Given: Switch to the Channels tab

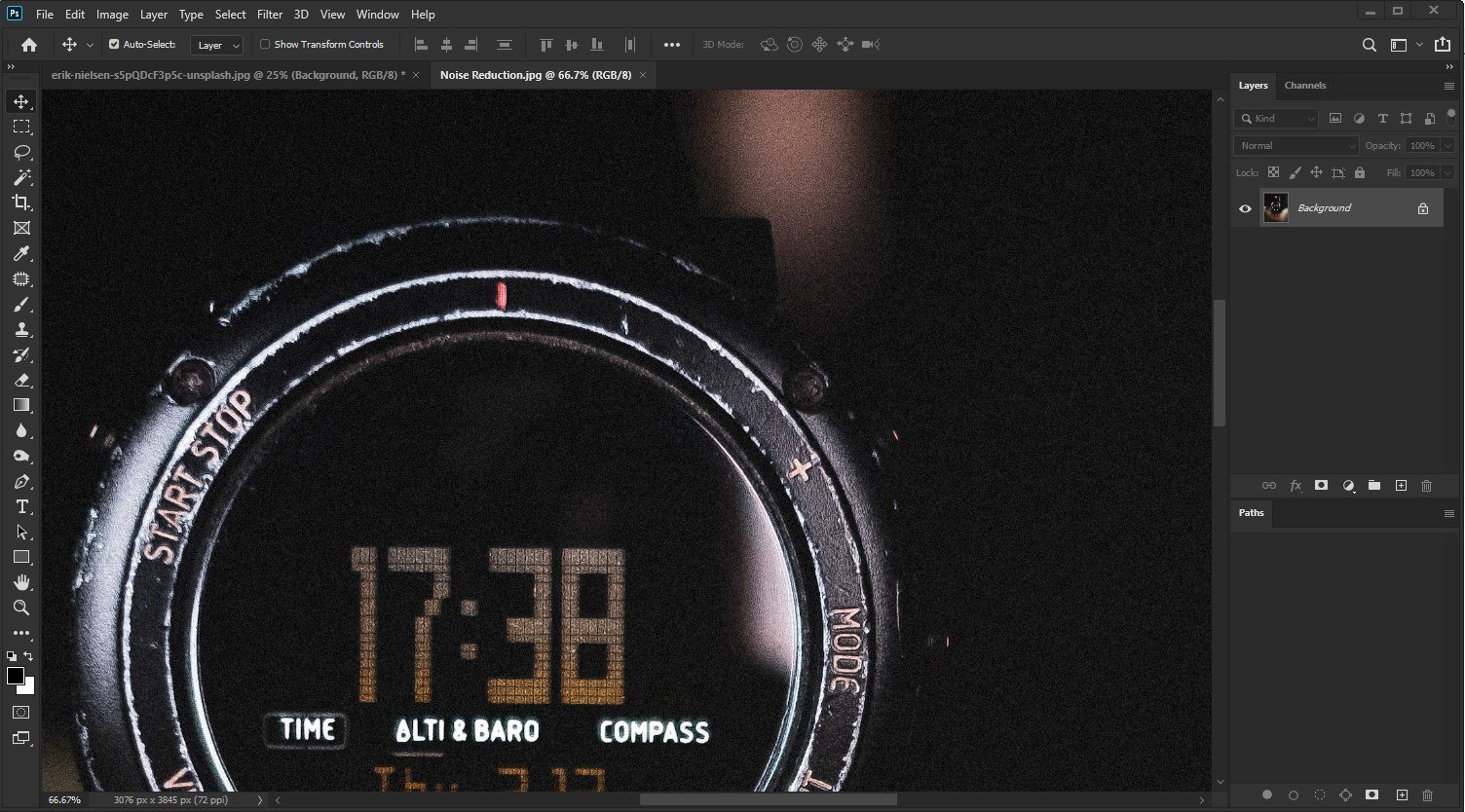Looking at the screenshot, I should coord(1305,86).
